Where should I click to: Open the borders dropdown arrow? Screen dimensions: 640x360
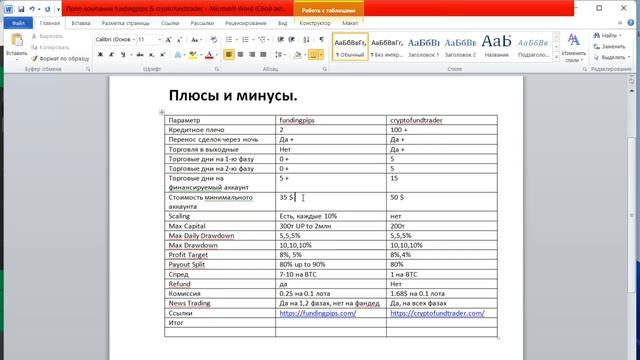point(321,55)
